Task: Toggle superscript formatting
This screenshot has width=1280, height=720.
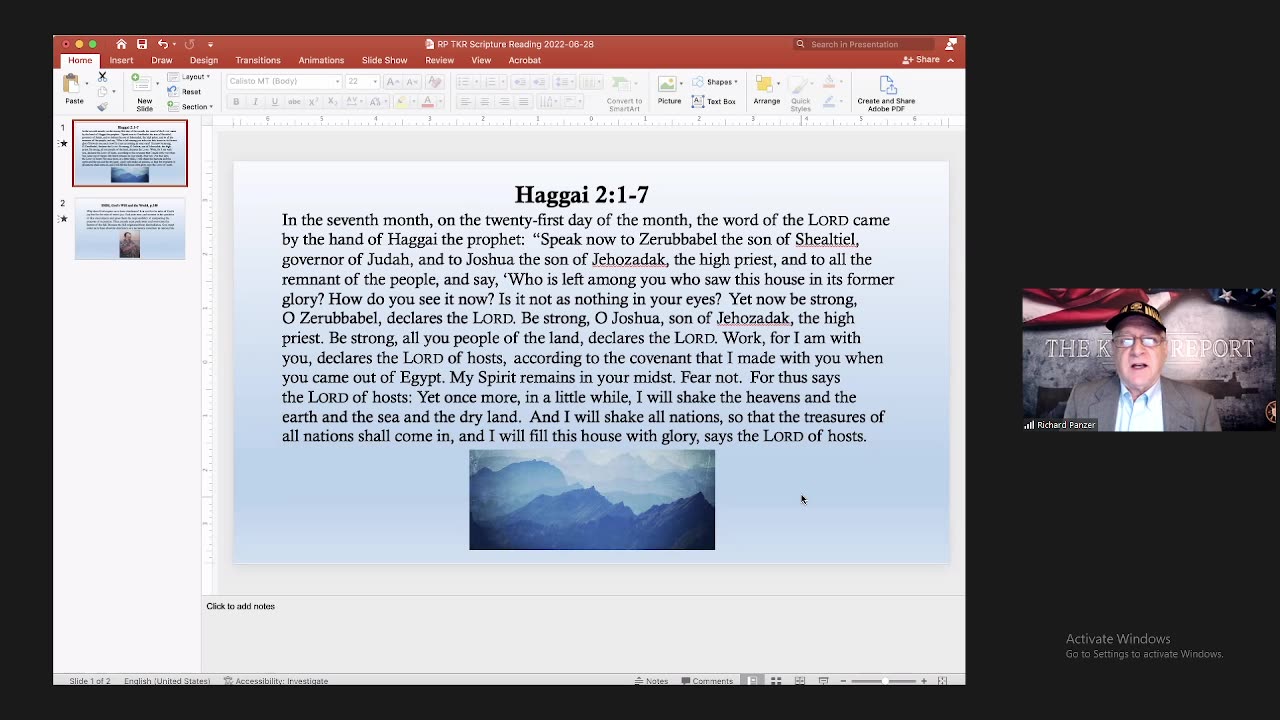Action: [314, 102]
